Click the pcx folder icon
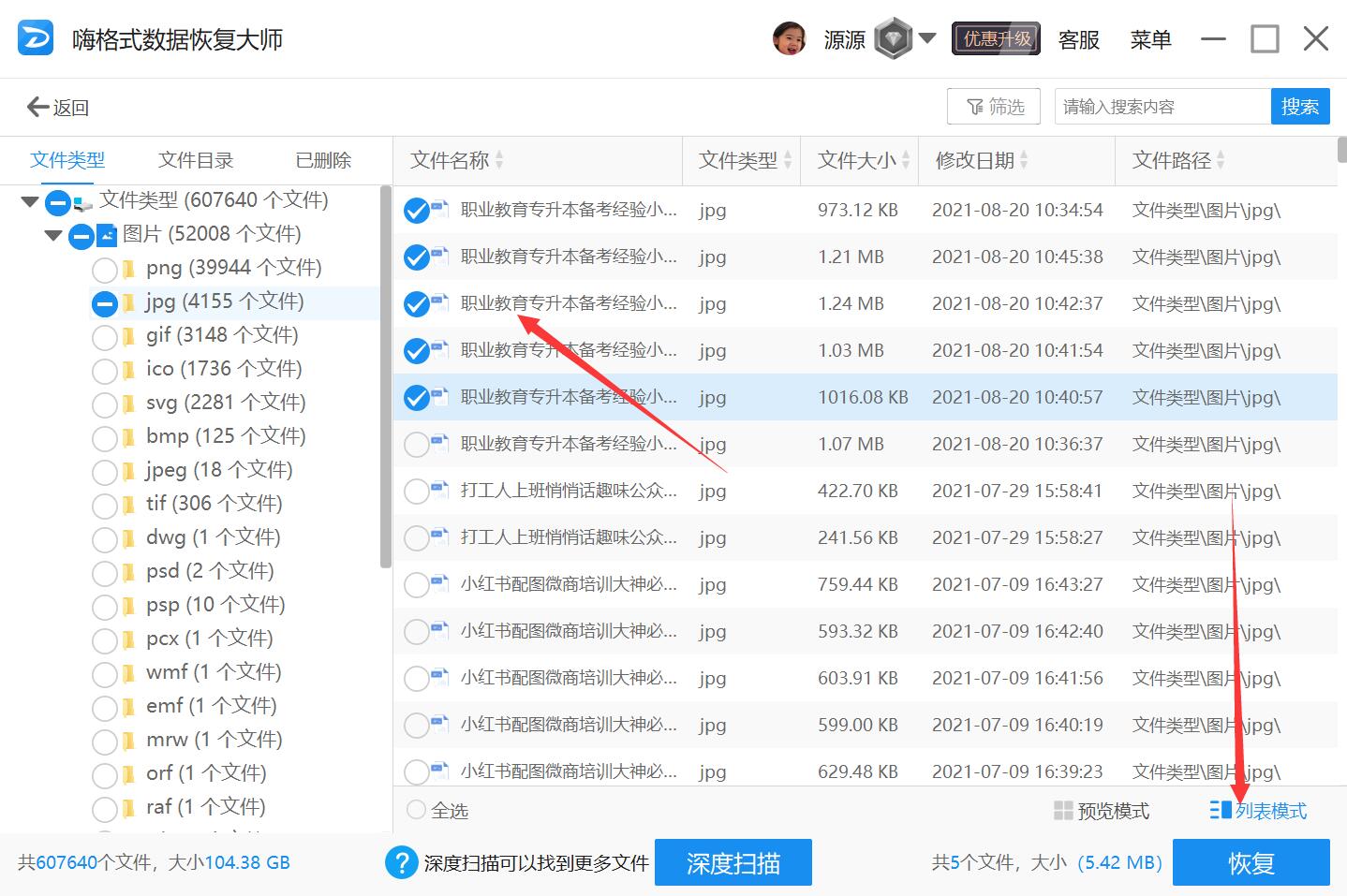 click(129, 639)
